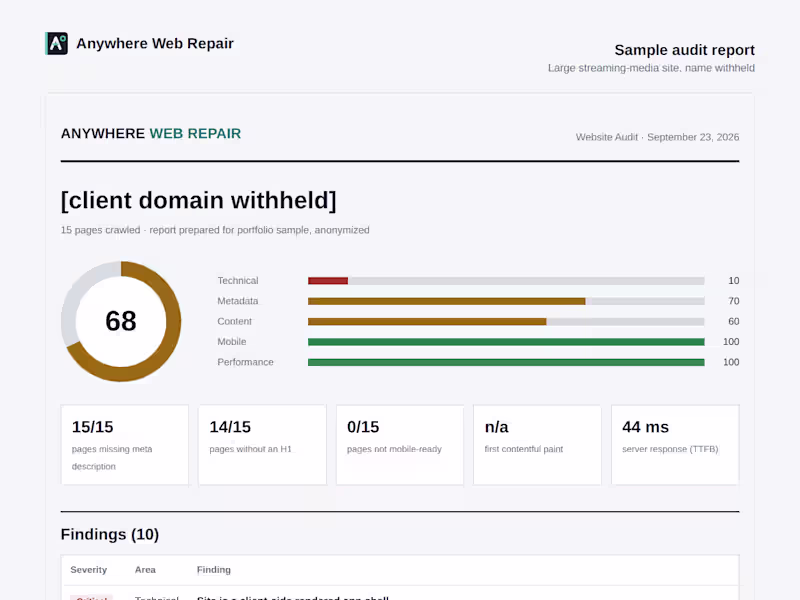The height and width of the screenshot is (600, 800).
Task: Click the Technical score bar
Action: click(x=506, y=281)
